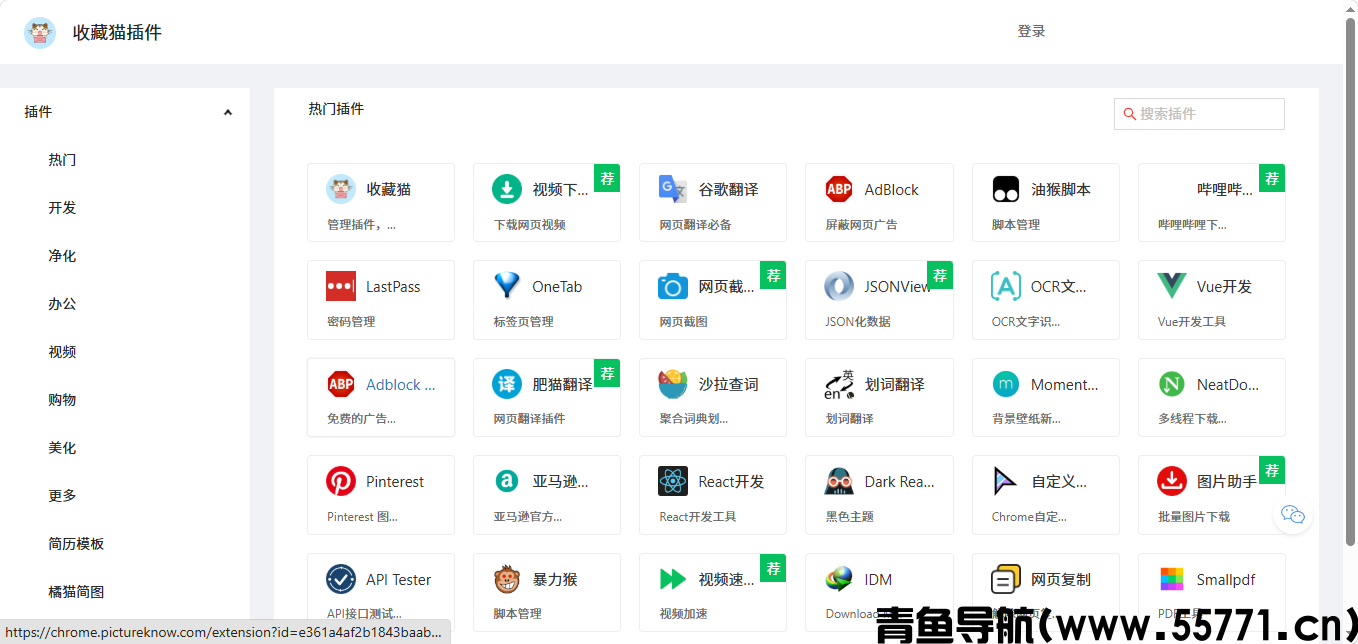Click 下载网页视频 description text
The width and height of the screenshot is (1358, 644).
530,225
